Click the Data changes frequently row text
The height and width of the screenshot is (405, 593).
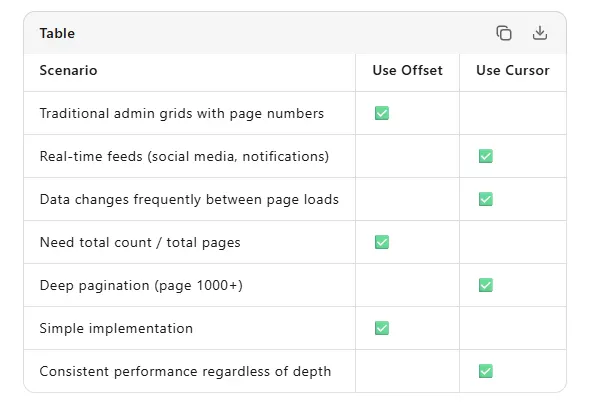(189, 199)
